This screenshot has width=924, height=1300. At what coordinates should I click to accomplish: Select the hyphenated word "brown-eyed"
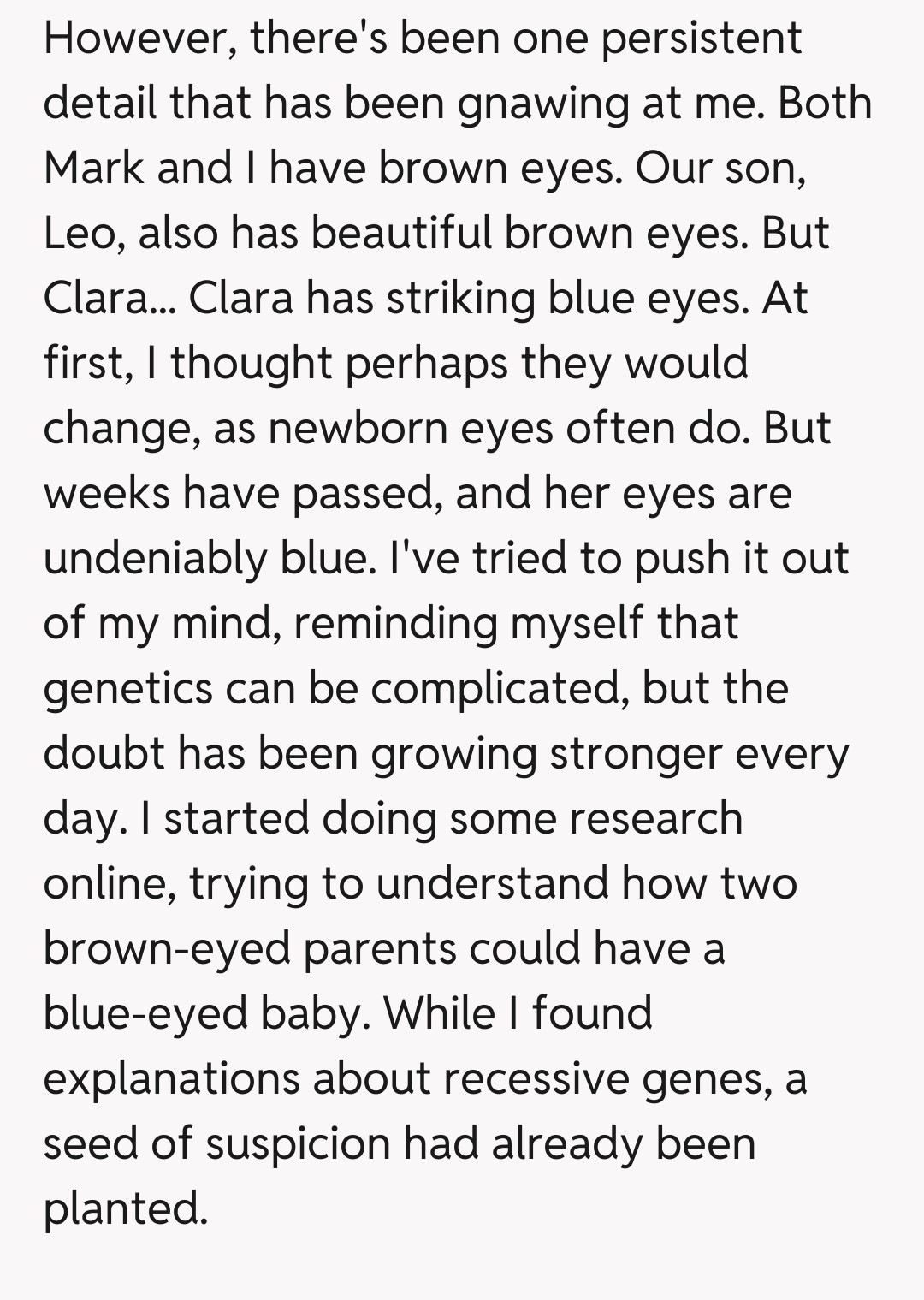pos(167,948)
